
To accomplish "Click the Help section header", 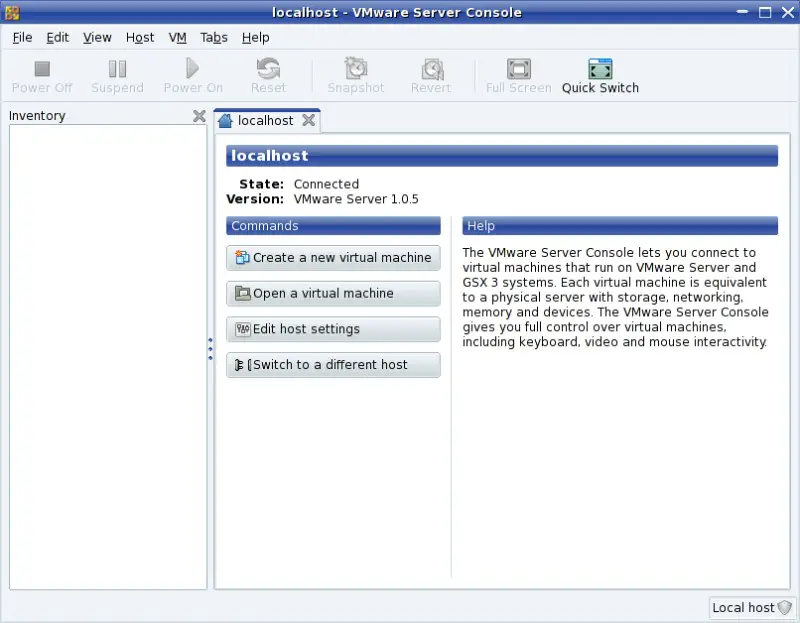I will 620,226.
